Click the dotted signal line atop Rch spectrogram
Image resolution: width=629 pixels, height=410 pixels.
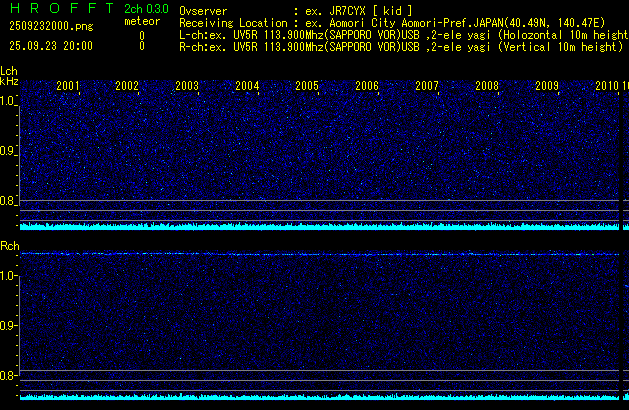[x=320, y=254]
